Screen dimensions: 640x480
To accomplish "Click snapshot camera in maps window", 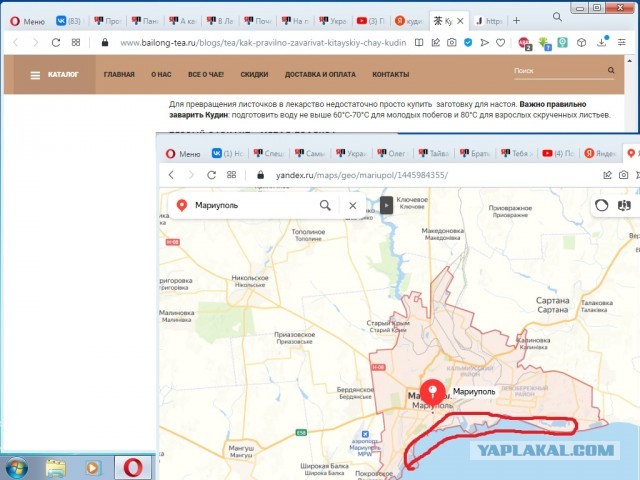I will coord(623,175).
